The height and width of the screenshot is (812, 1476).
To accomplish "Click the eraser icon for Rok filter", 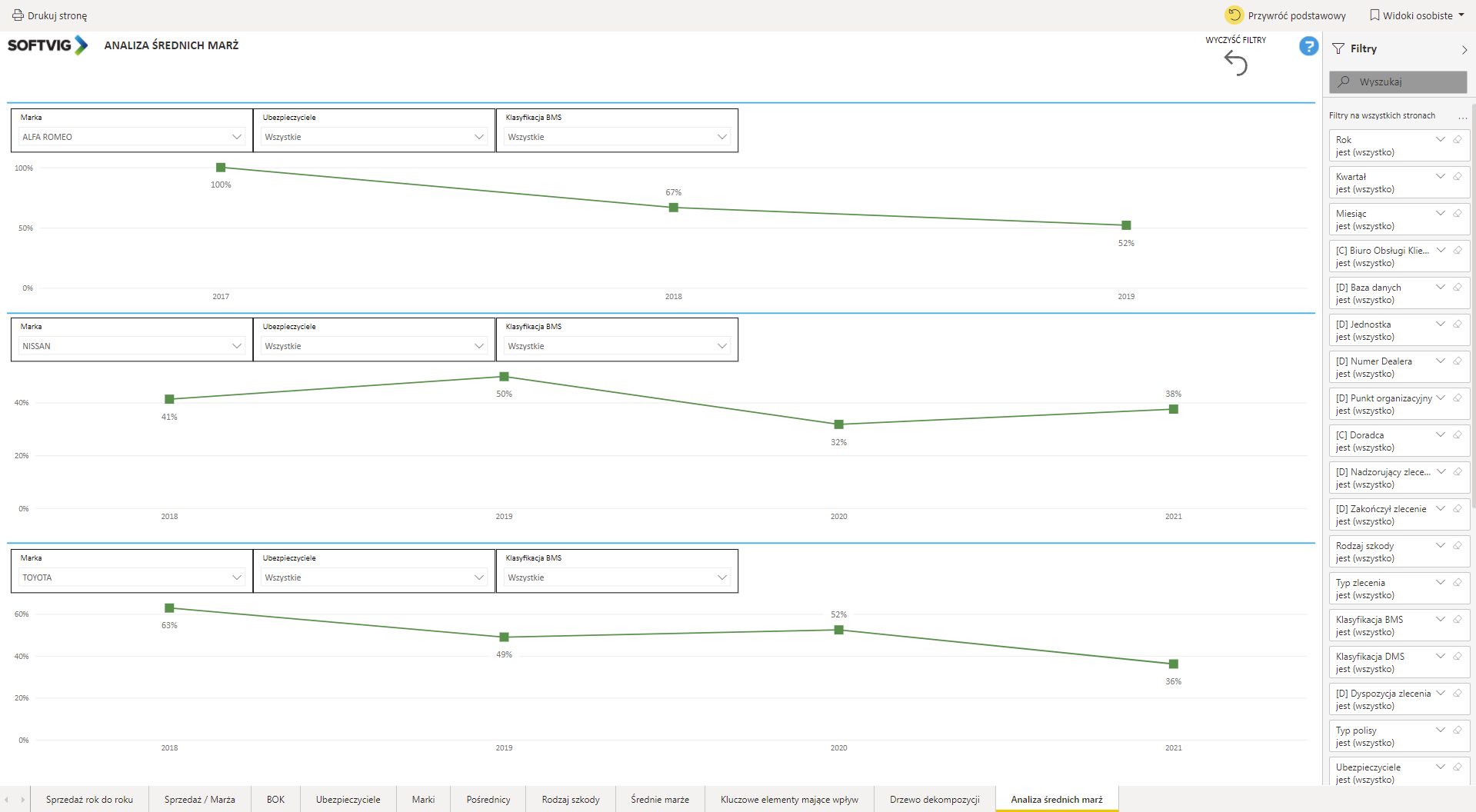I will pos(1458,140).
